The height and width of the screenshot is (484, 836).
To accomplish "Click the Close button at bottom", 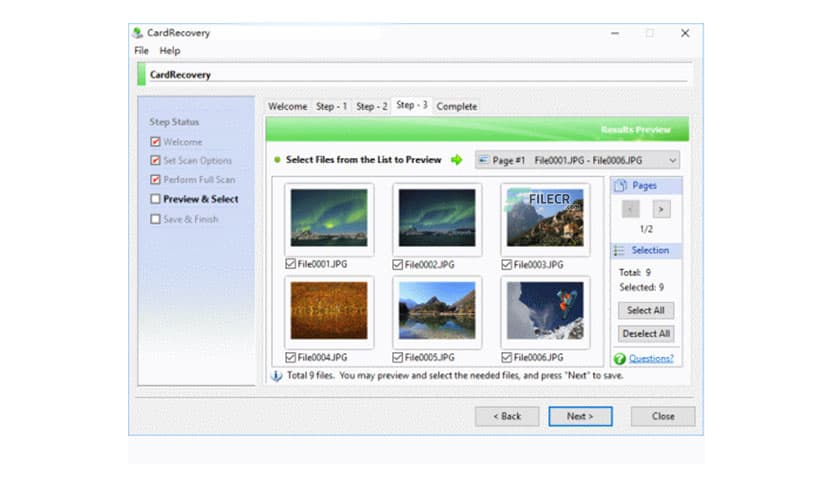I will pos(663,416).
